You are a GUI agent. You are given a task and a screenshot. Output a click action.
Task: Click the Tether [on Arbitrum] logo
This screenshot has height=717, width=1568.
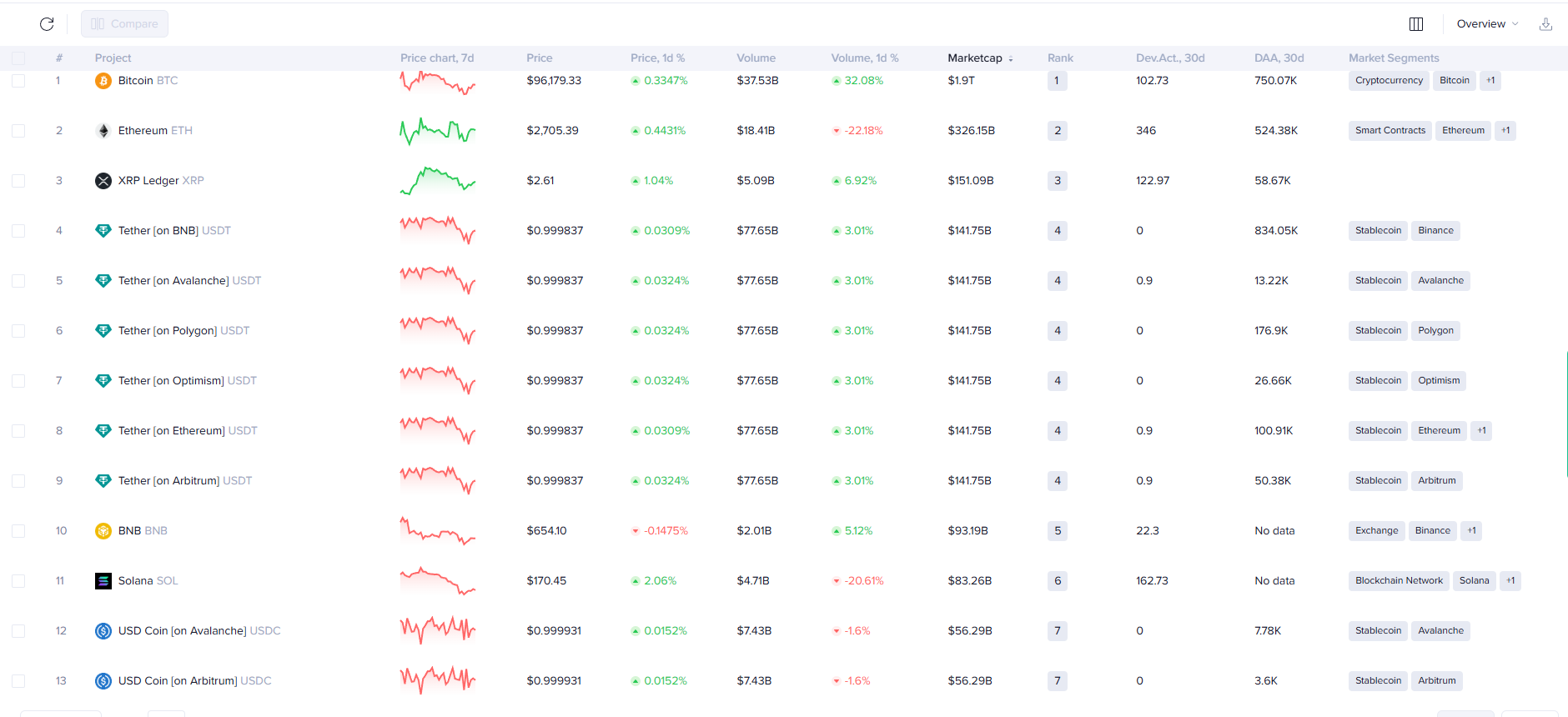[x=103, y=481]
